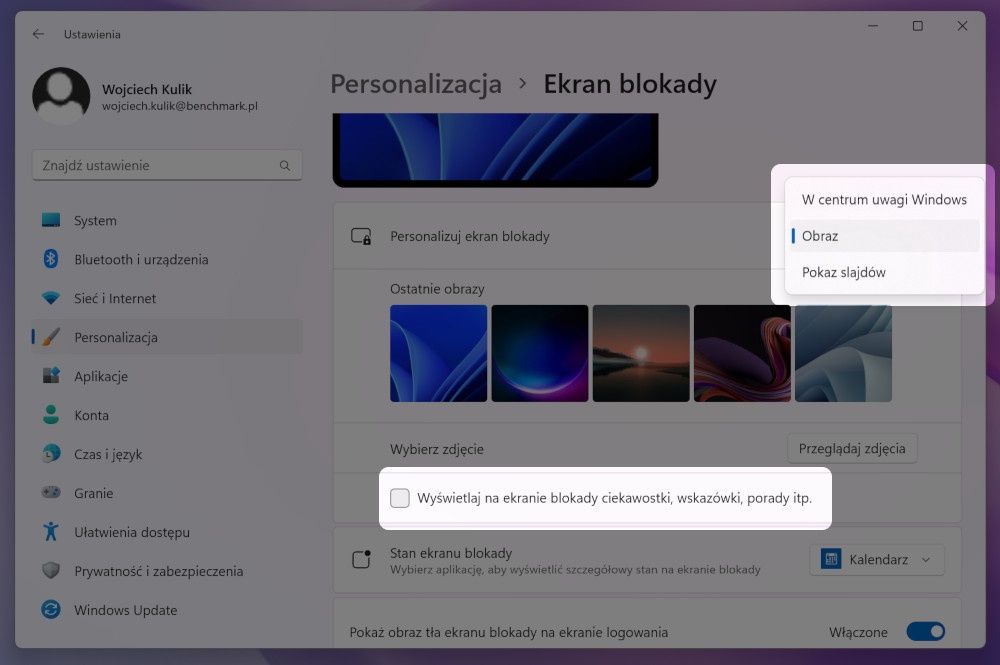This screenshot has height=665, width=1000.
Task: Choose the glowing sphere wallpaper thumbnail
Action: click(540, 353)
